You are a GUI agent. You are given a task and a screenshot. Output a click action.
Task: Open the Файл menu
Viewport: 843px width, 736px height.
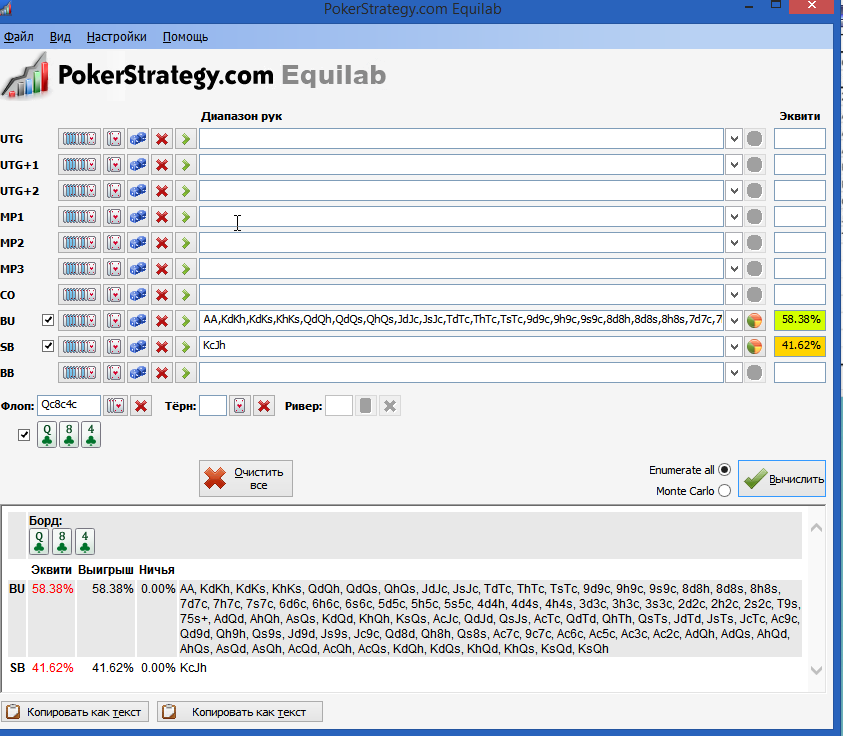click(x=19, y=37)
